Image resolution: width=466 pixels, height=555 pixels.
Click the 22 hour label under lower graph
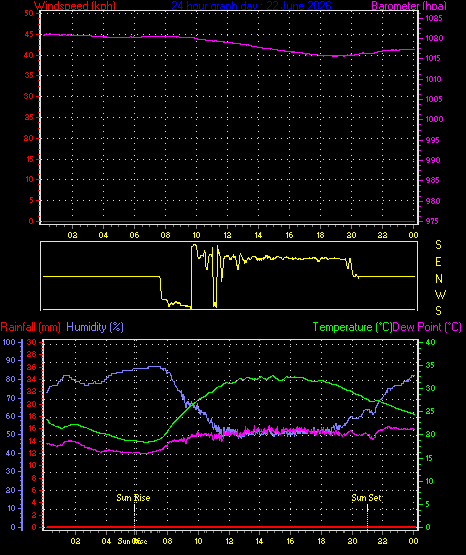click(382, 541)
